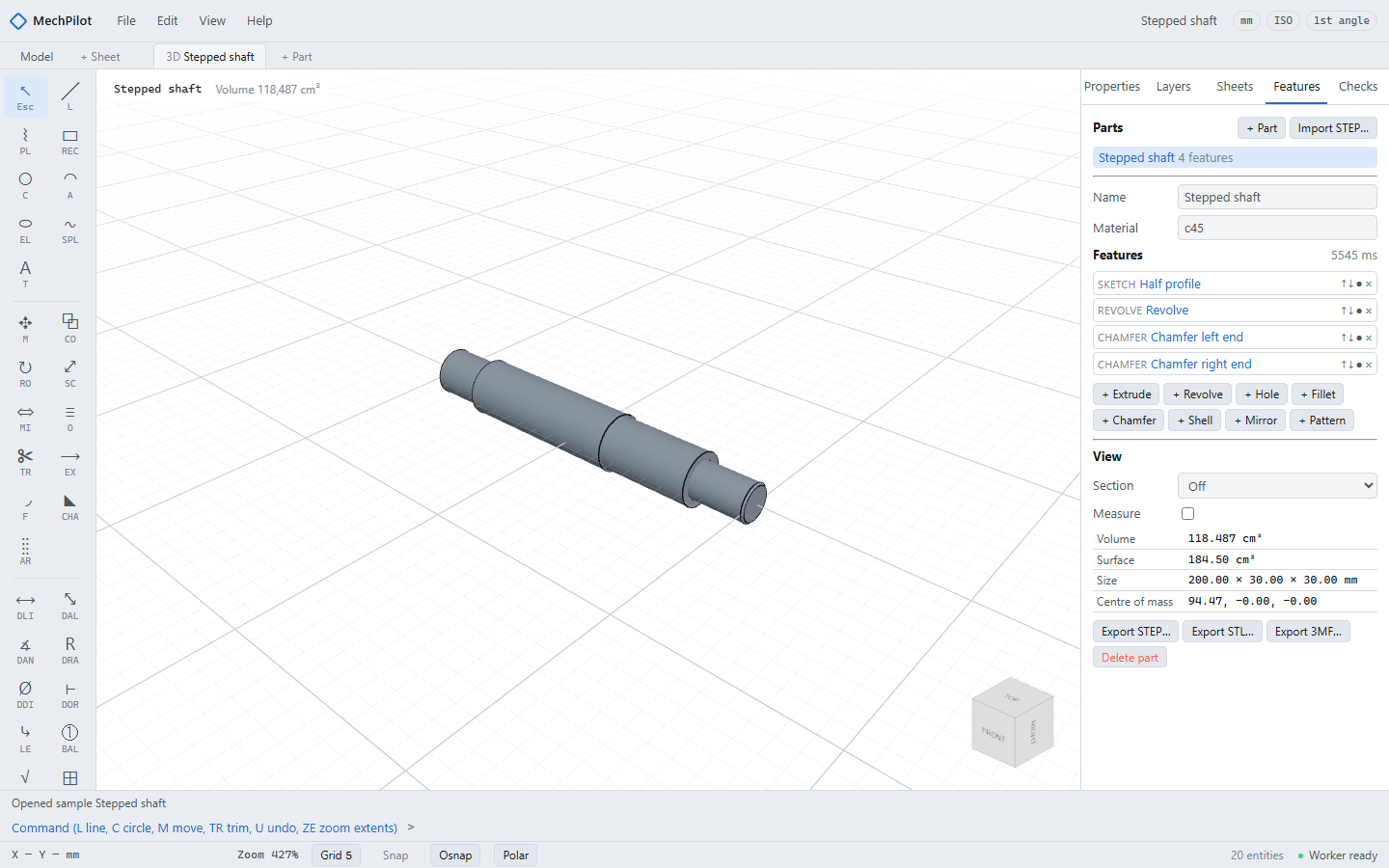
Task: Select the Circle tool (C)
Action: (x=25, y=185)
